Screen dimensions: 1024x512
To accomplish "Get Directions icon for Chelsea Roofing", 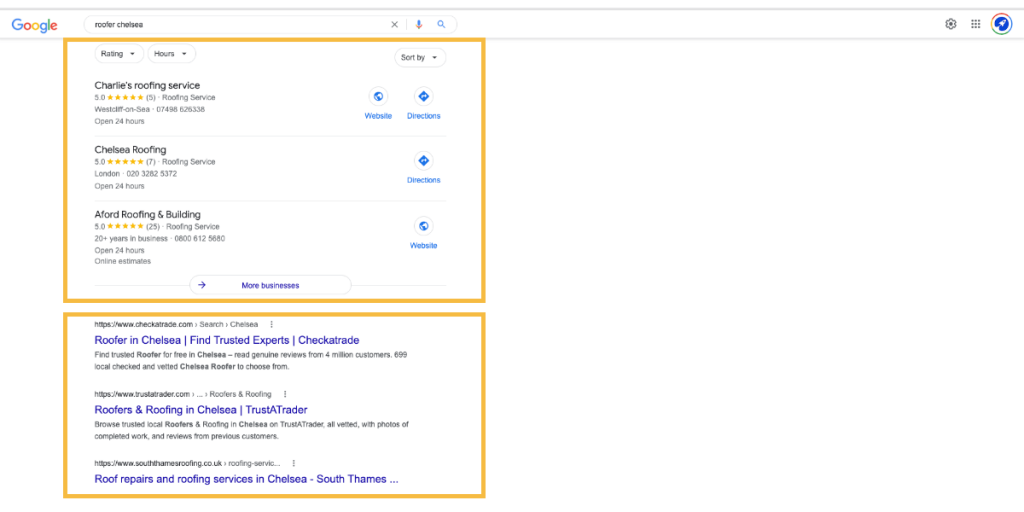I will click(x=423, y=161).
